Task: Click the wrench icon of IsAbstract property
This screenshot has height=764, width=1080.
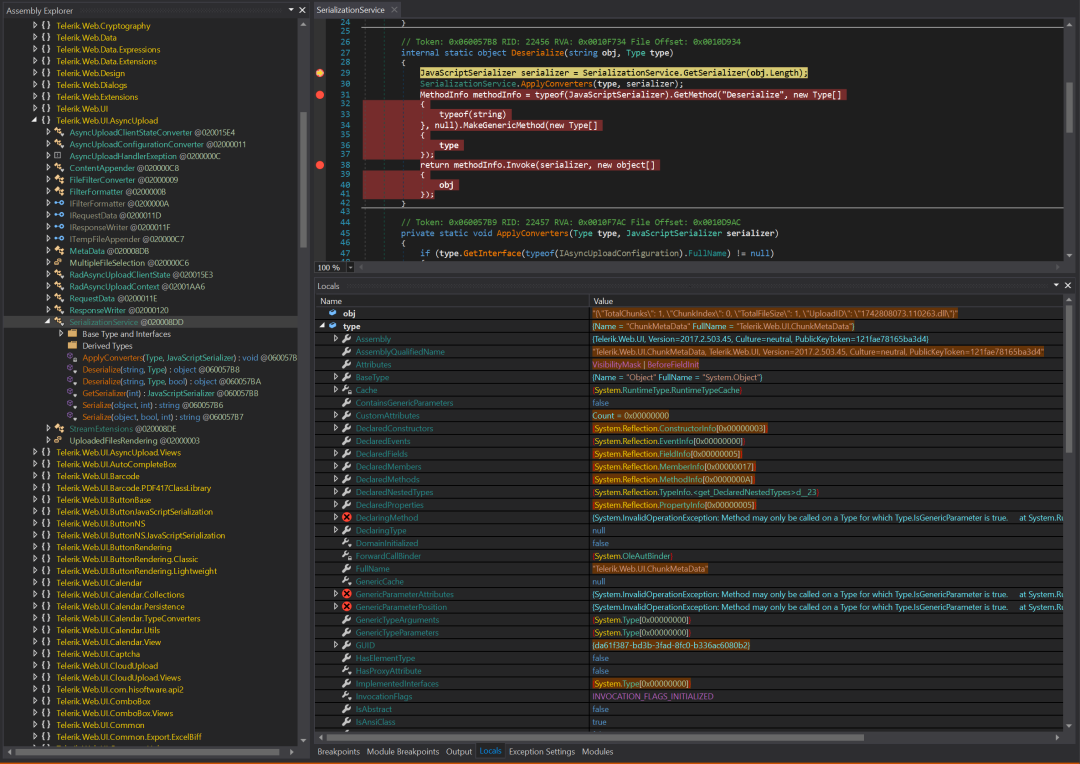Action: (x=347, y=709)
